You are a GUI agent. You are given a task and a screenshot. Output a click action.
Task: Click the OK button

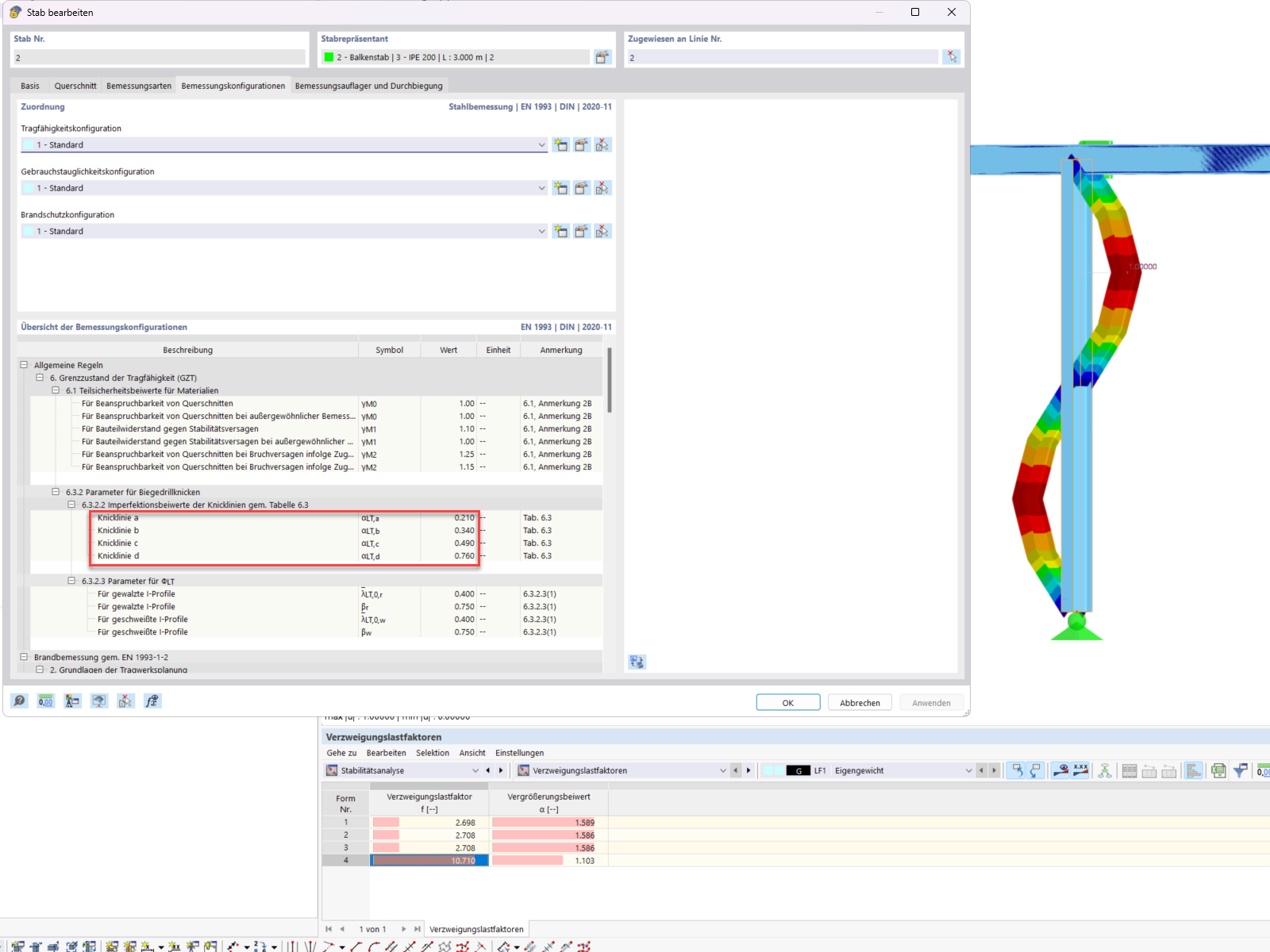[788, 703]
